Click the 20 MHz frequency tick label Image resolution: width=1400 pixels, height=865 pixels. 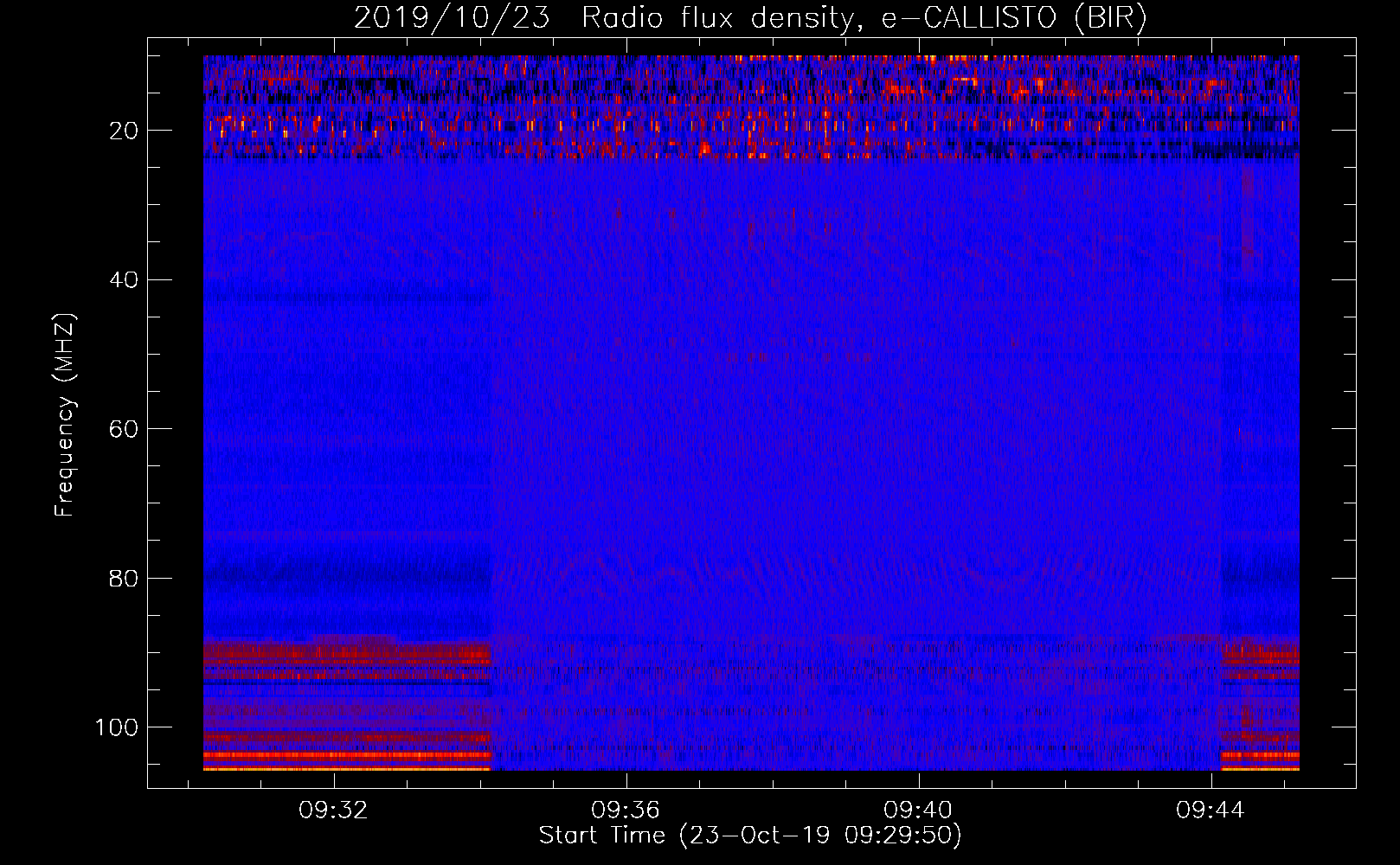coord(124,131)
